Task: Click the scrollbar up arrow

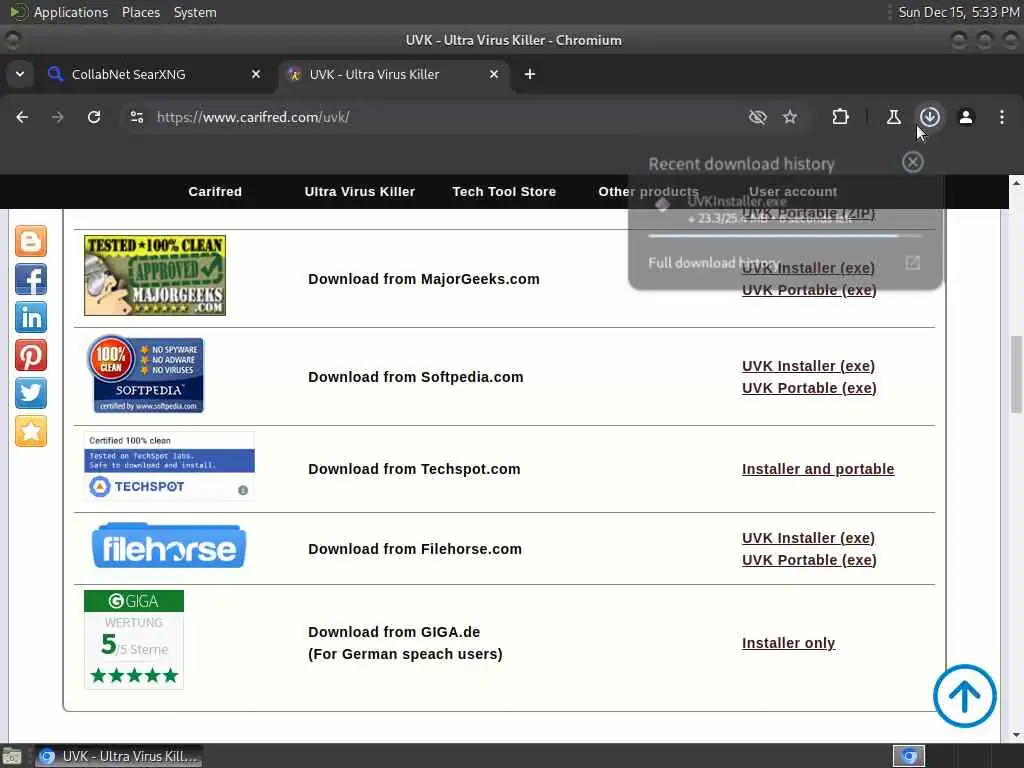Action: 1016,183
